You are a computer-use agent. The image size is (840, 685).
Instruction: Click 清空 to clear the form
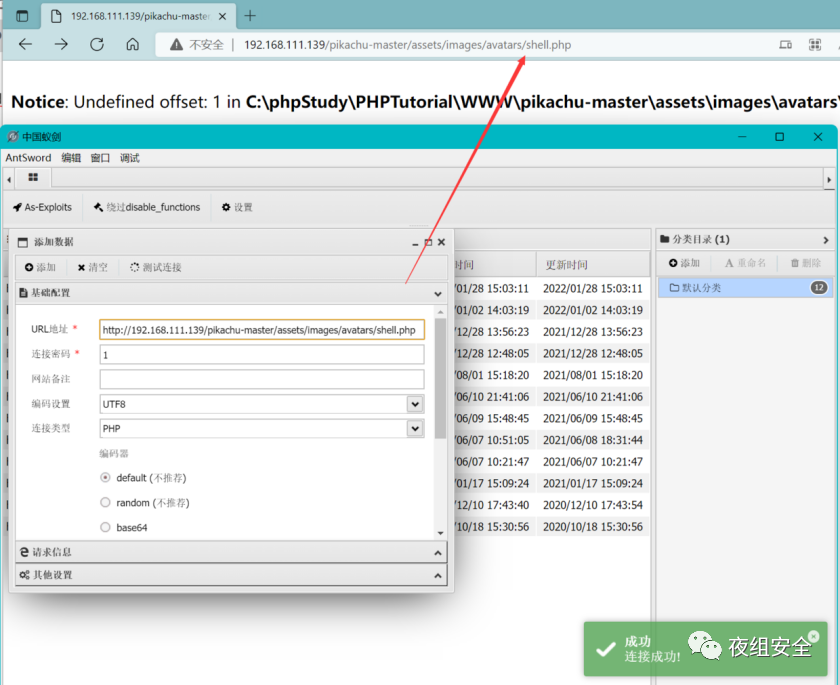(93, 267)
